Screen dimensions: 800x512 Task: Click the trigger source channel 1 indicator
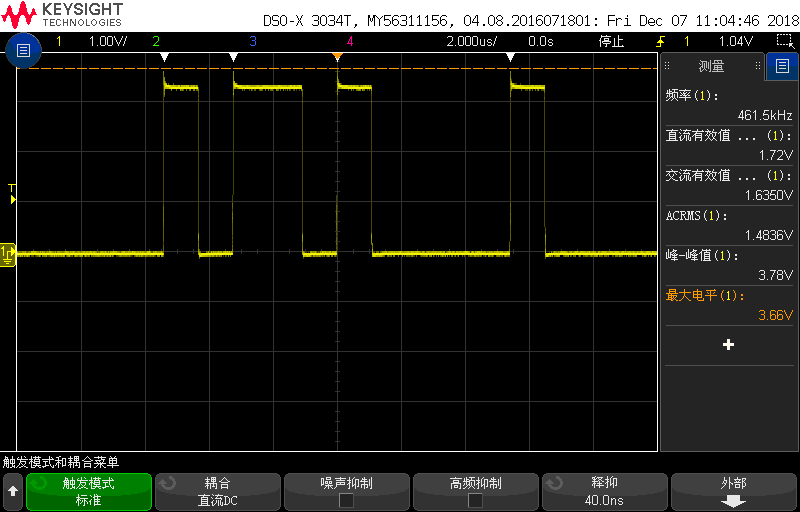pos(686,42)
